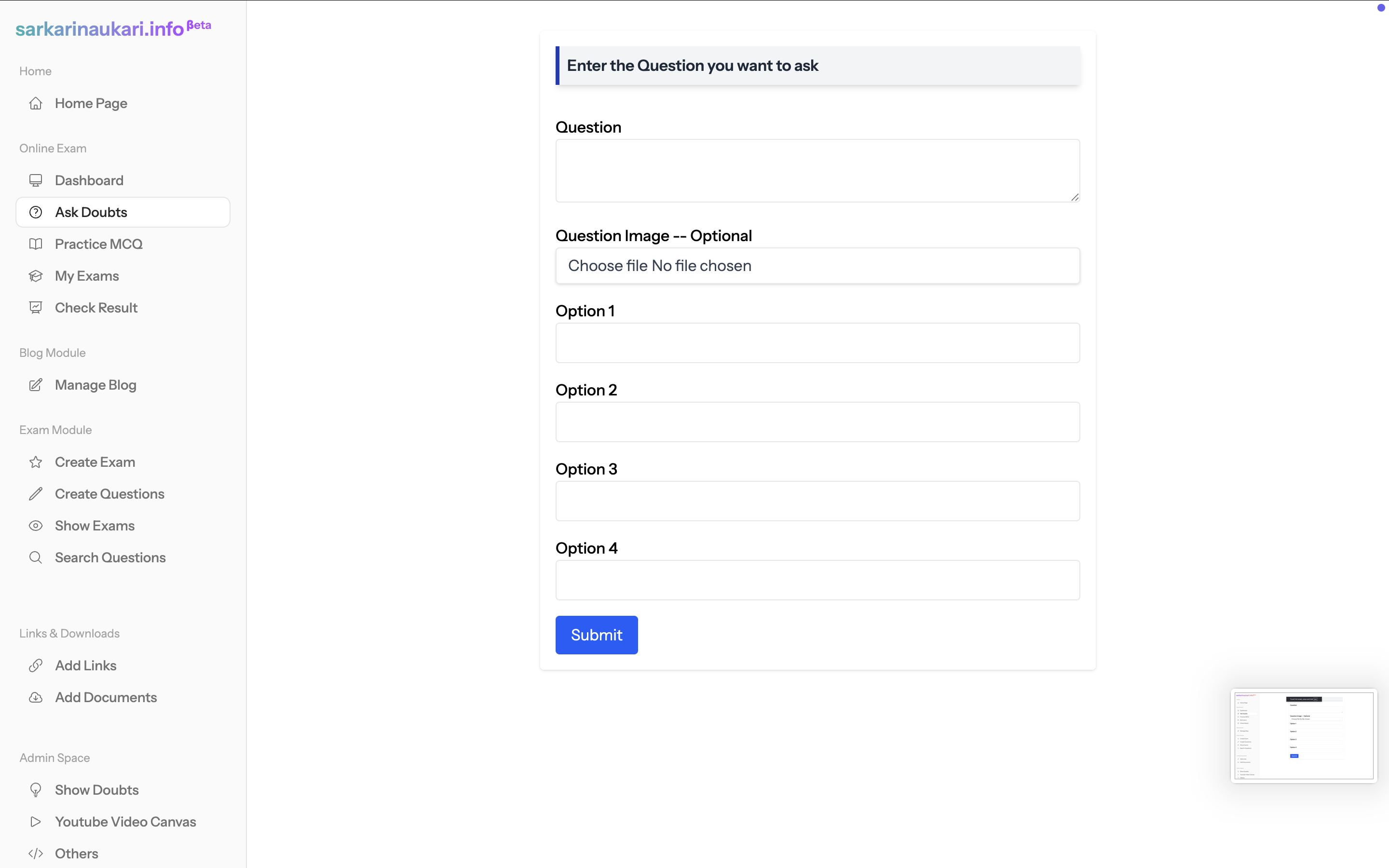Click the lightbulb icon beside Show Doubts
This screenshot has height=868, width=1389.
coord(36,790)
